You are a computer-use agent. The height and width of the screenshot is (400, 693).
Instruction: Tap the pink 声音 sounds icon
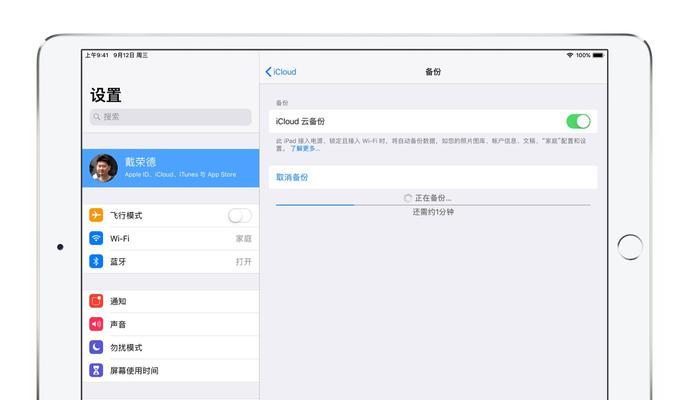96,324
